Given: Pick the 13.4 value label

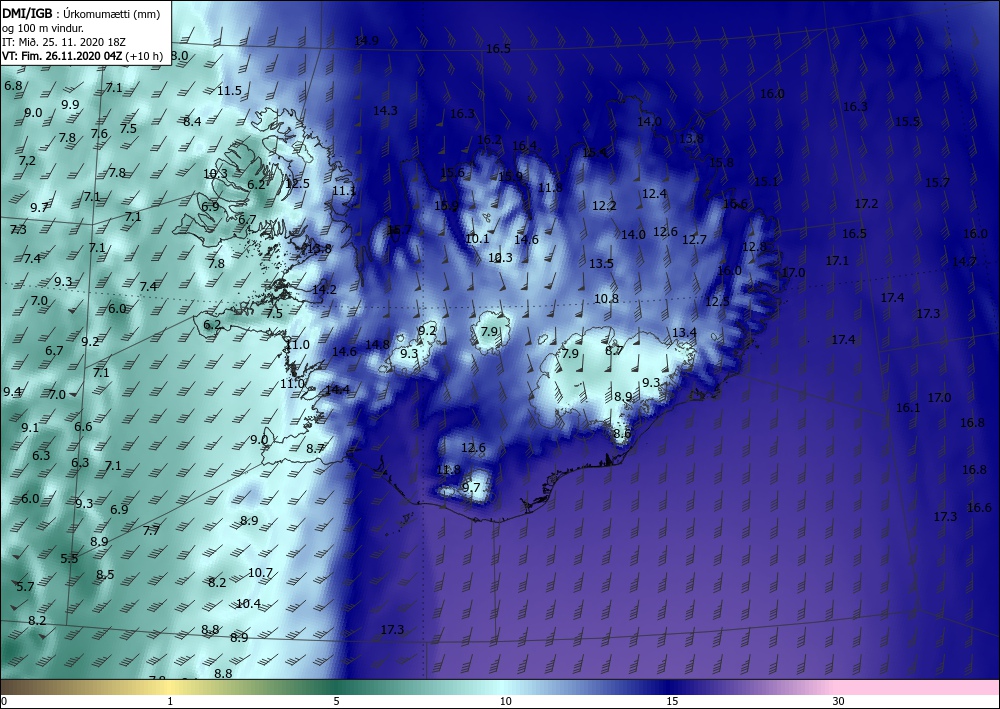Looking at the screenshot, I should (684, 333).
